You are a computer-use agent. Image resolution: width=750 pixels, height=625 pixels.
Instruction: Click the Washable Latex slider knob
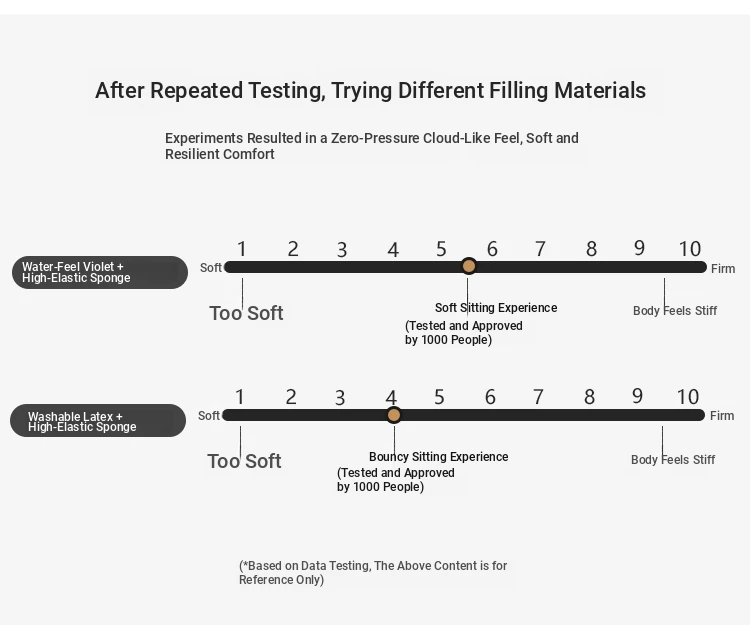coord(394,415)
